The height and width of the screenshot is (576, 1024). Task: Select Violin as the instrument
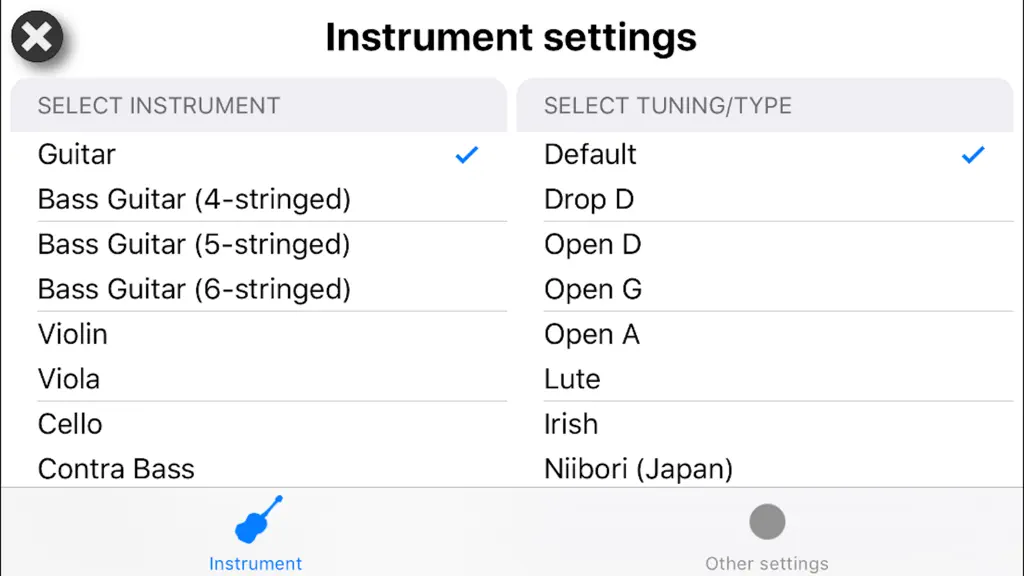coord(259,334)
